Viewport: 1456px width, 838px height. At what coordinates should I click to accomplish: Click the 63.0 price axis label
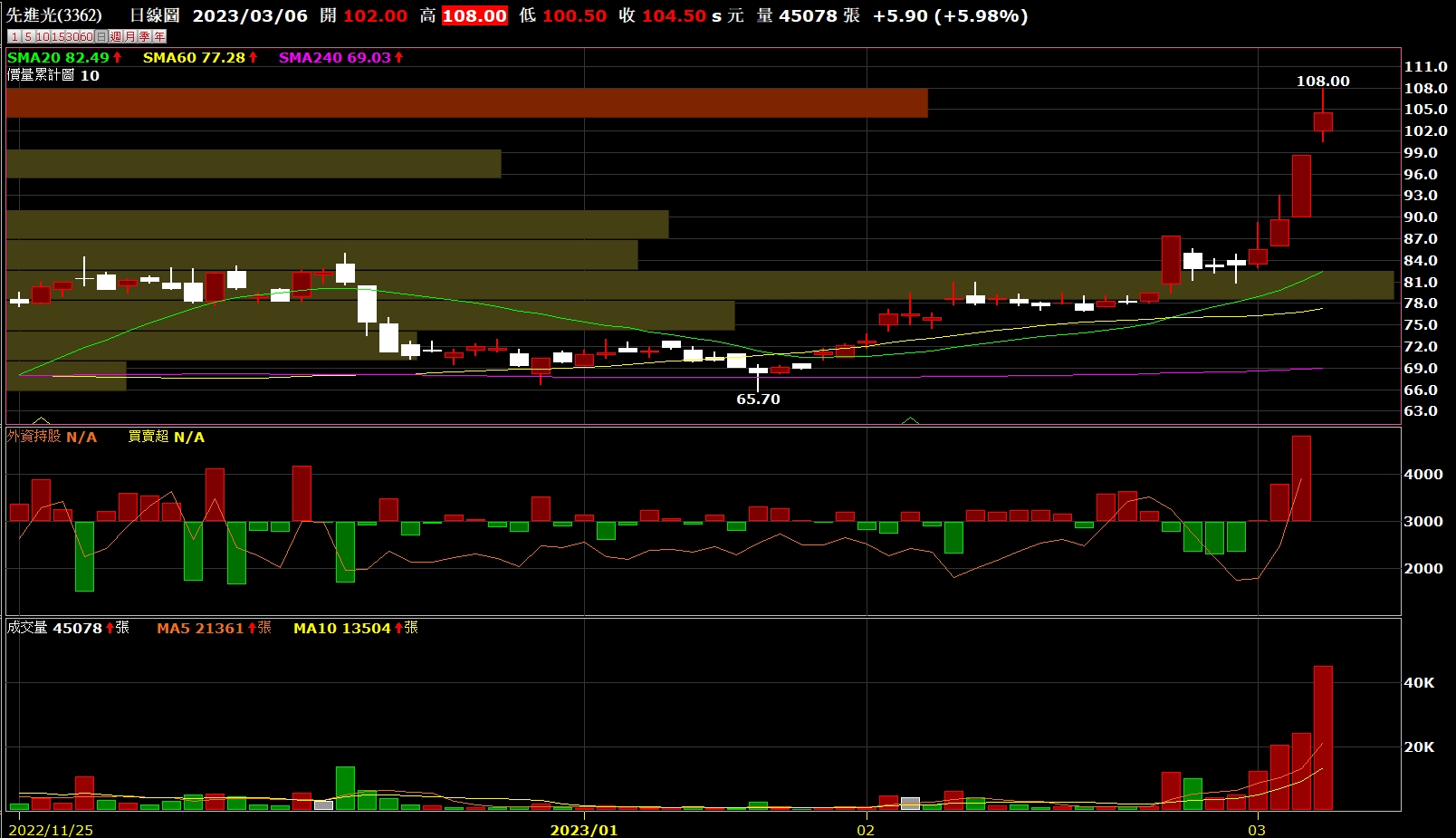1421,410
